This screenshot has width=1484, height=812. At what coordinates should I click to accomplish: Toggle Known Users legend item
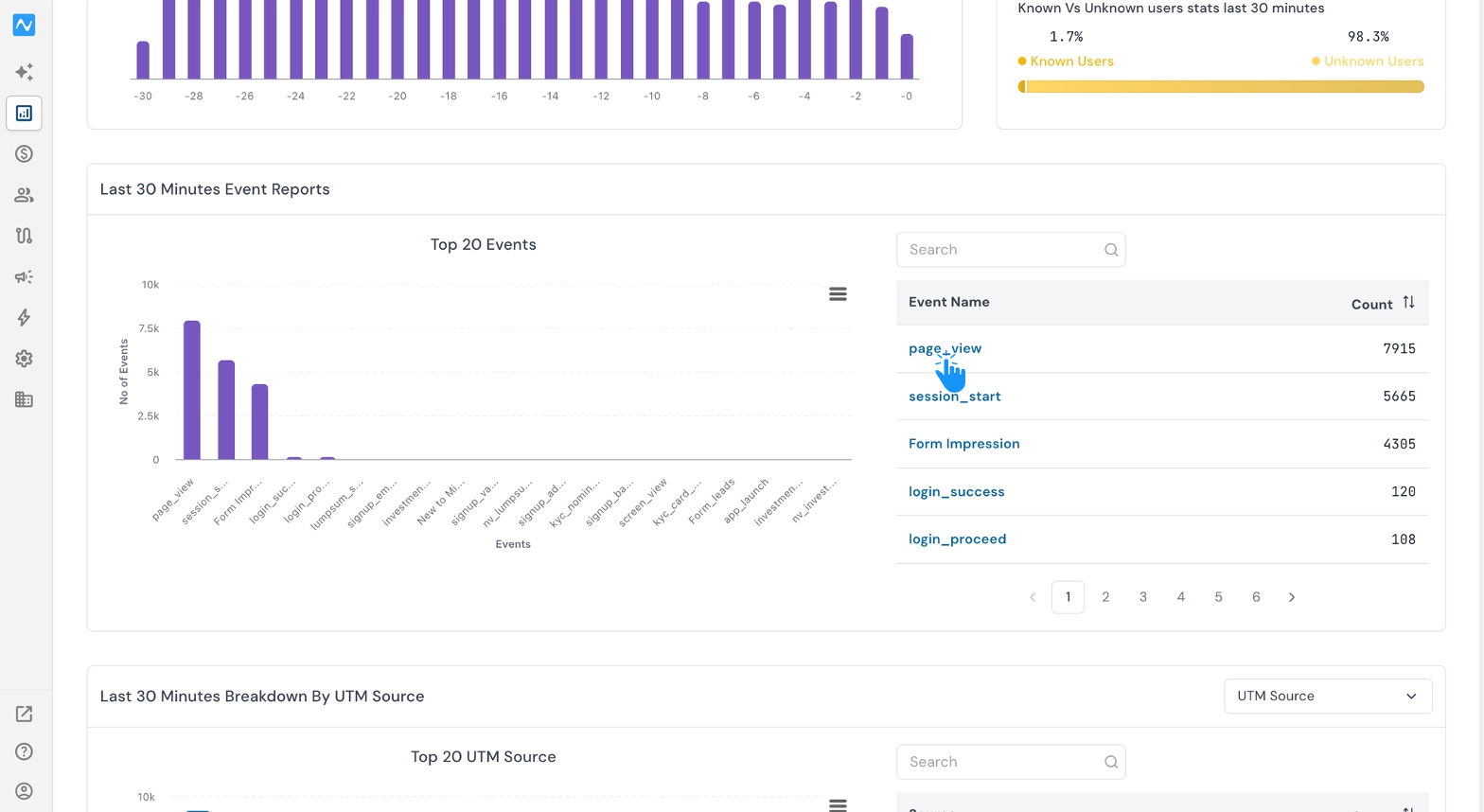pos(1066,62)
